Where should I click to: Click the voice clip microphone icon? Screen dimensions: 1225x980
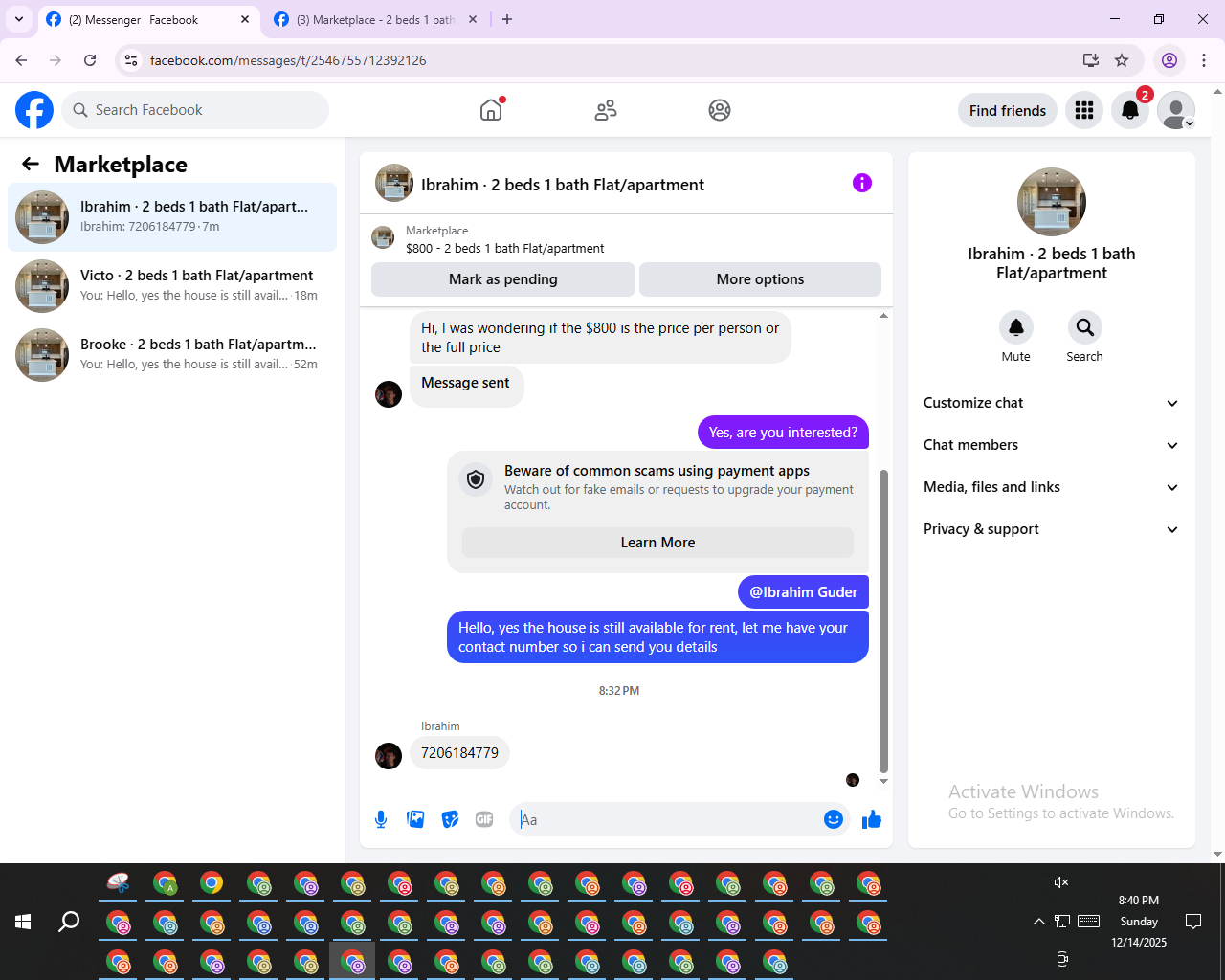pos(381,819)
